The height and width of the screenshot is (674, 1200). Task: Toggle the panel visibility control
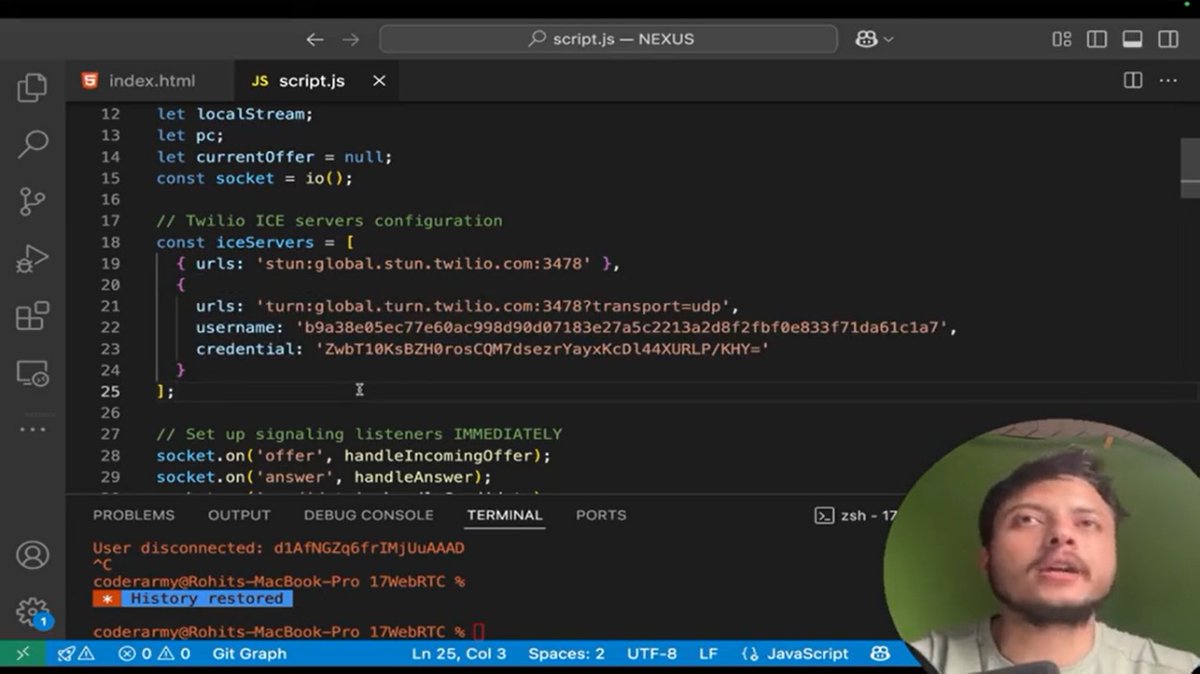click(x=1132, y=39)
